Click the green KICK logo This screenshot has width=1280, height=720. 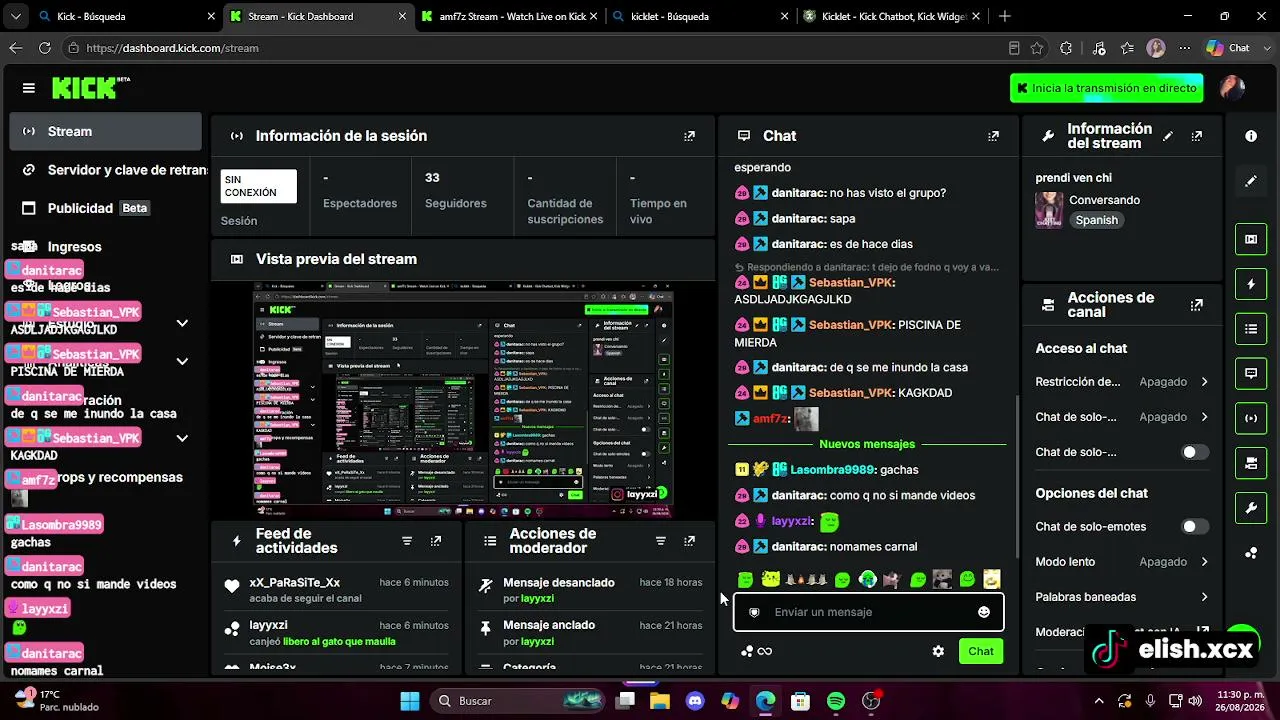[91, 88]
